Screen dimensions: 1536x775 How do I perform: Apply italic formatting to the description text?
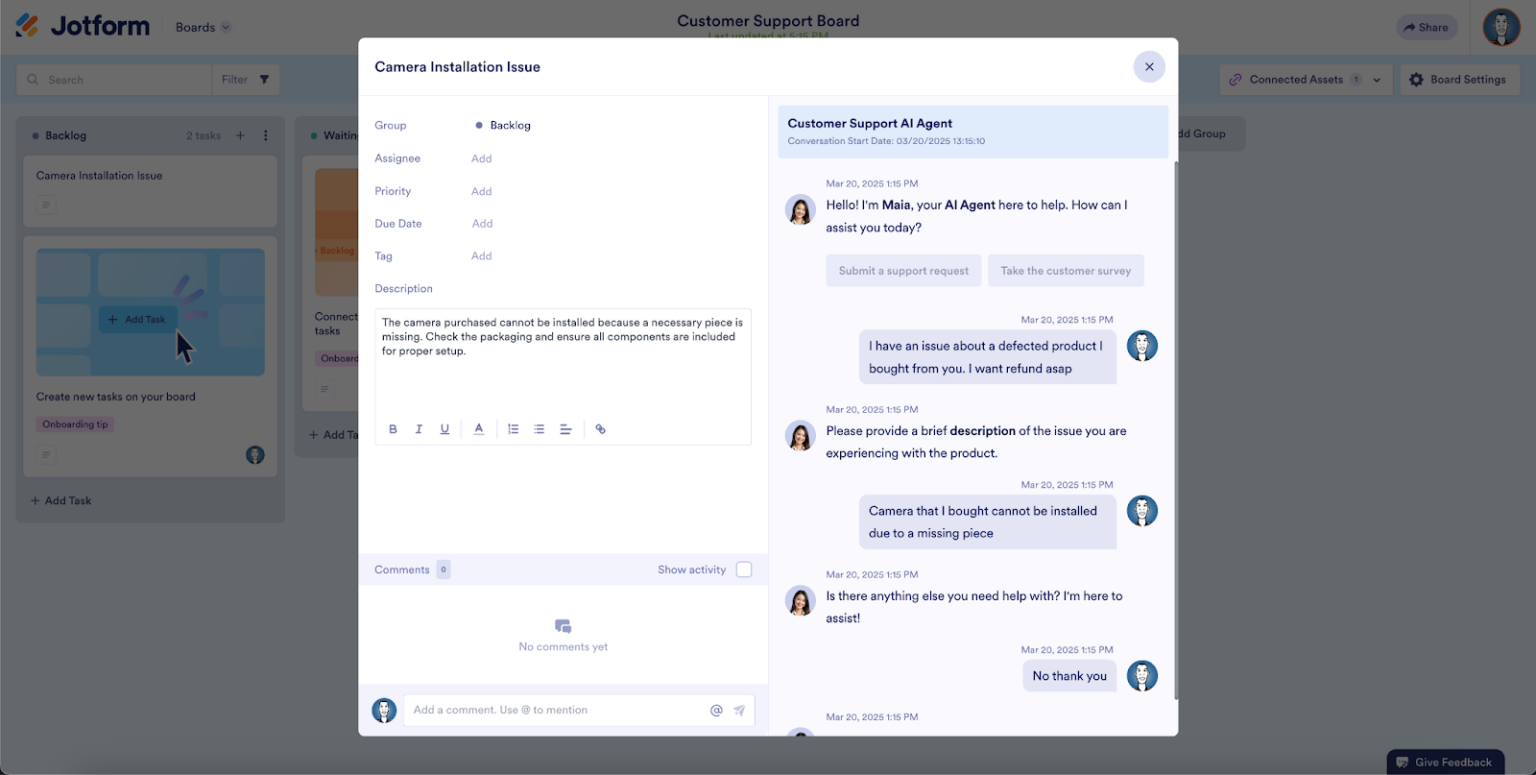[419, 429]
